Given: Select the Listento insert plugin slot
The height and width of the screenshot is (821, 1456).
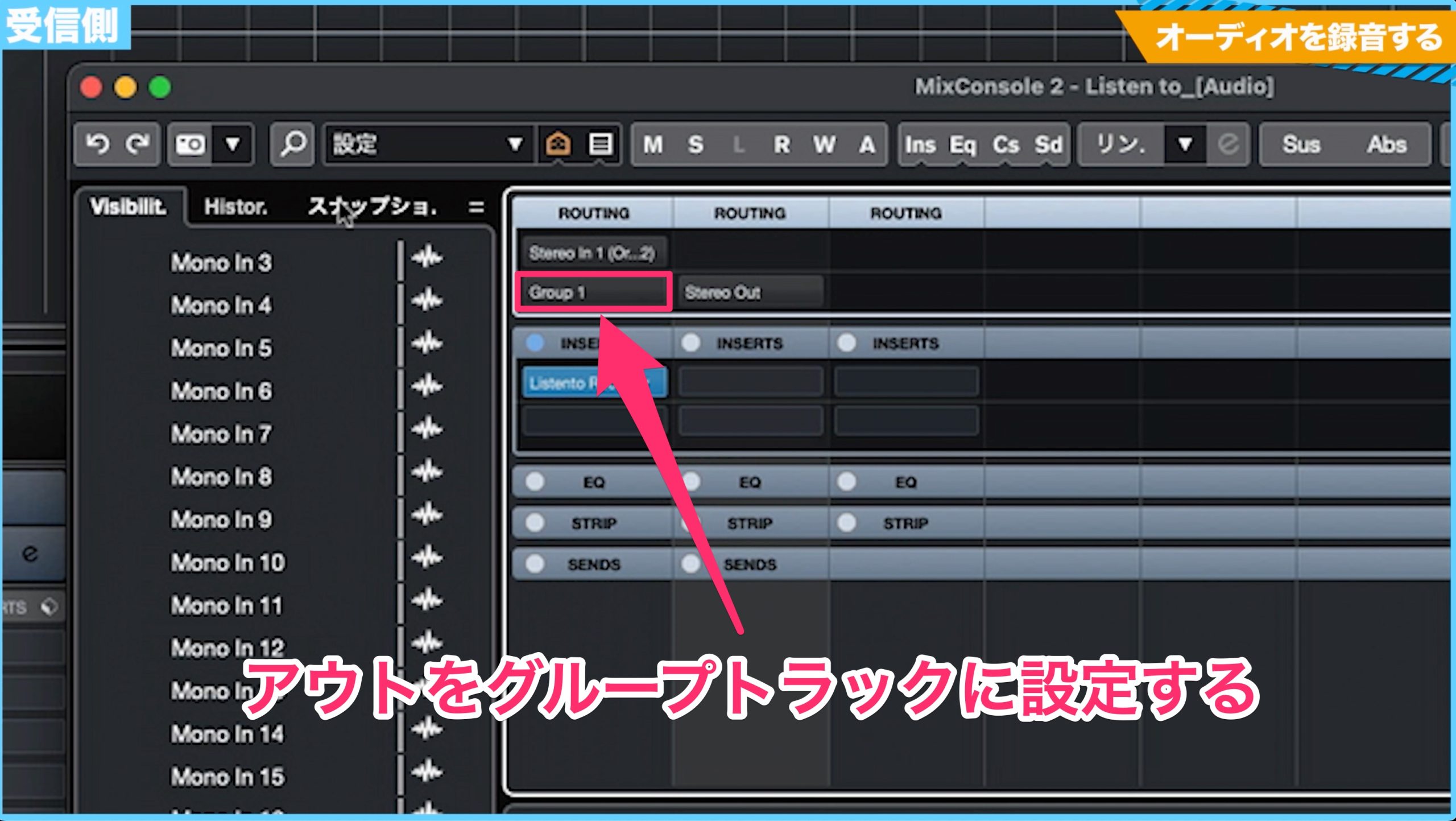Looking at the screenshot, I should coord(594,383).
